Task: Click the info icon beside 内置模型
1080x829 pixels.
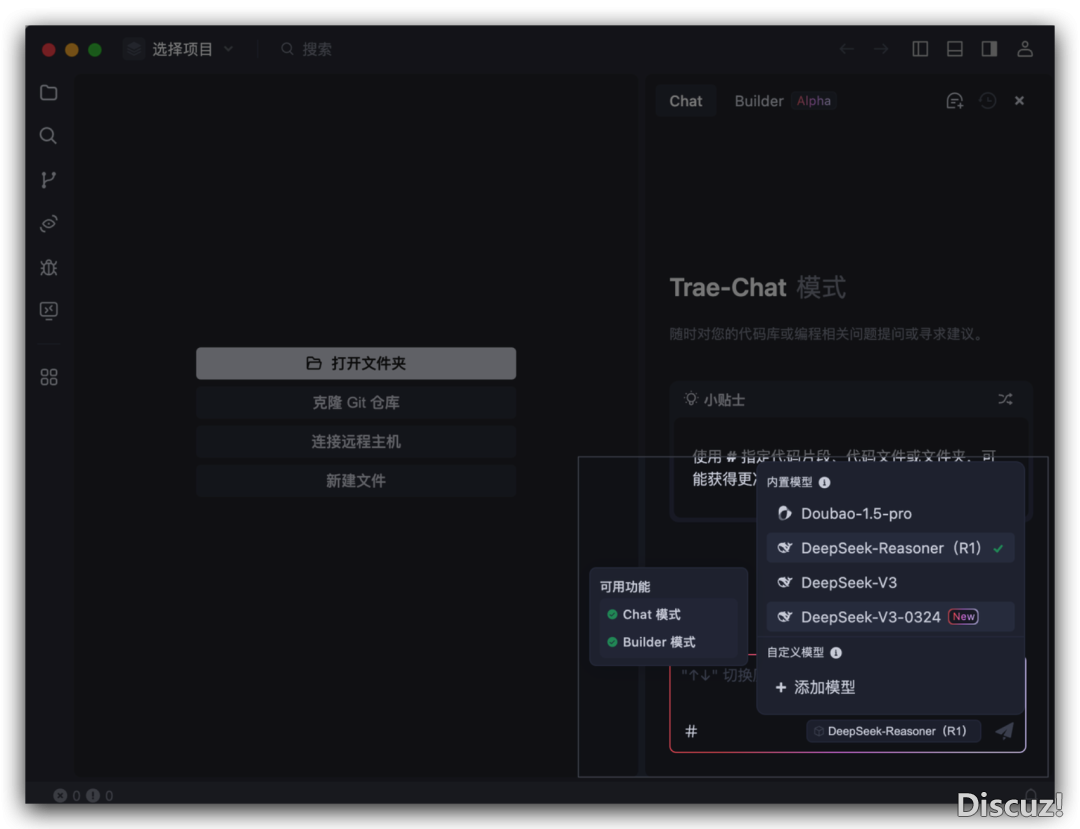Action: 824,482
